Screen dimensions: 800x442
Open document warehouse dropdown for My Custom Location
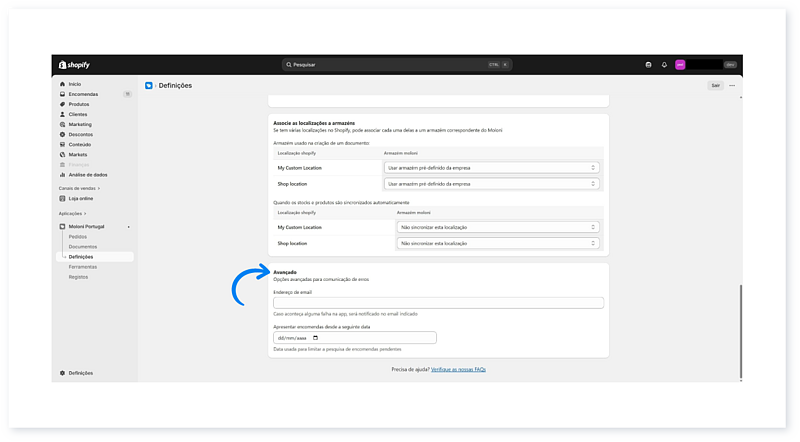tap(491, 168)
